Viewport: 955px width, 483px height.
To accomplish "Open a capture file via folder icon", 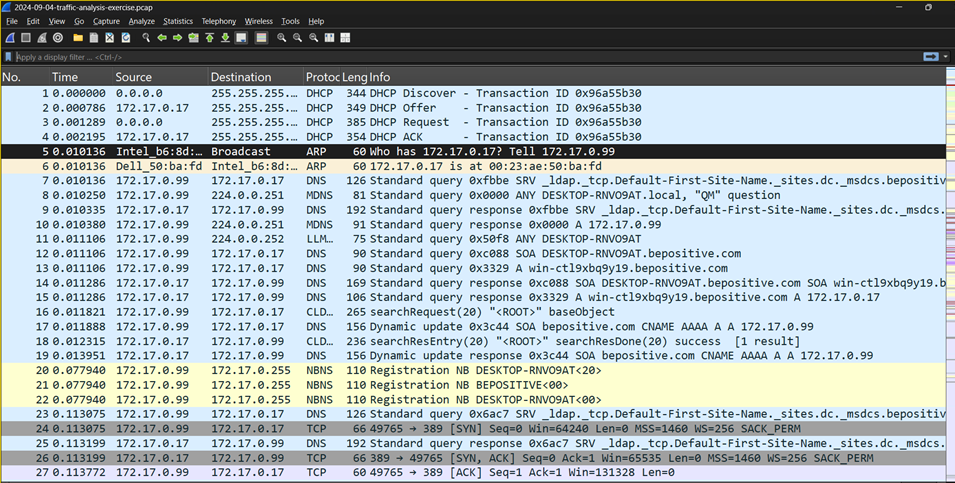I will (x=78, y=38).
